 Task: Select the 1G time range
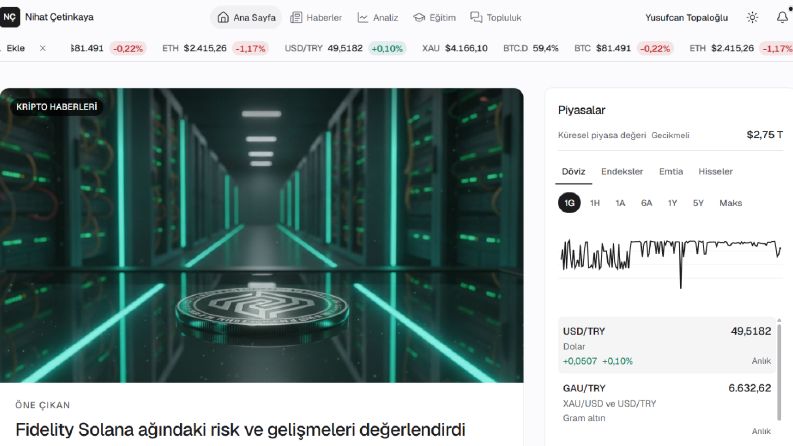(x=569, y=203)
